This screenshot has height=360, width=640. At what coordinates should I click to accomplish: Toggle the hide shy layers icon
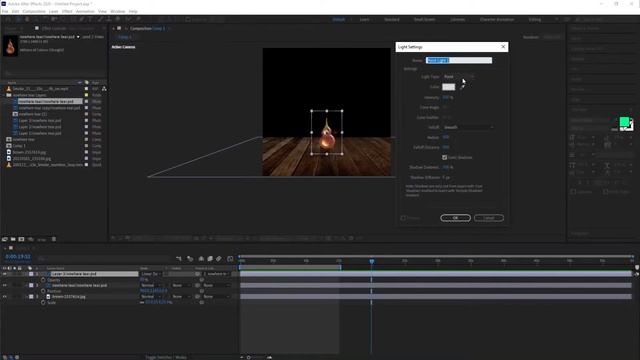coord(201,258)
